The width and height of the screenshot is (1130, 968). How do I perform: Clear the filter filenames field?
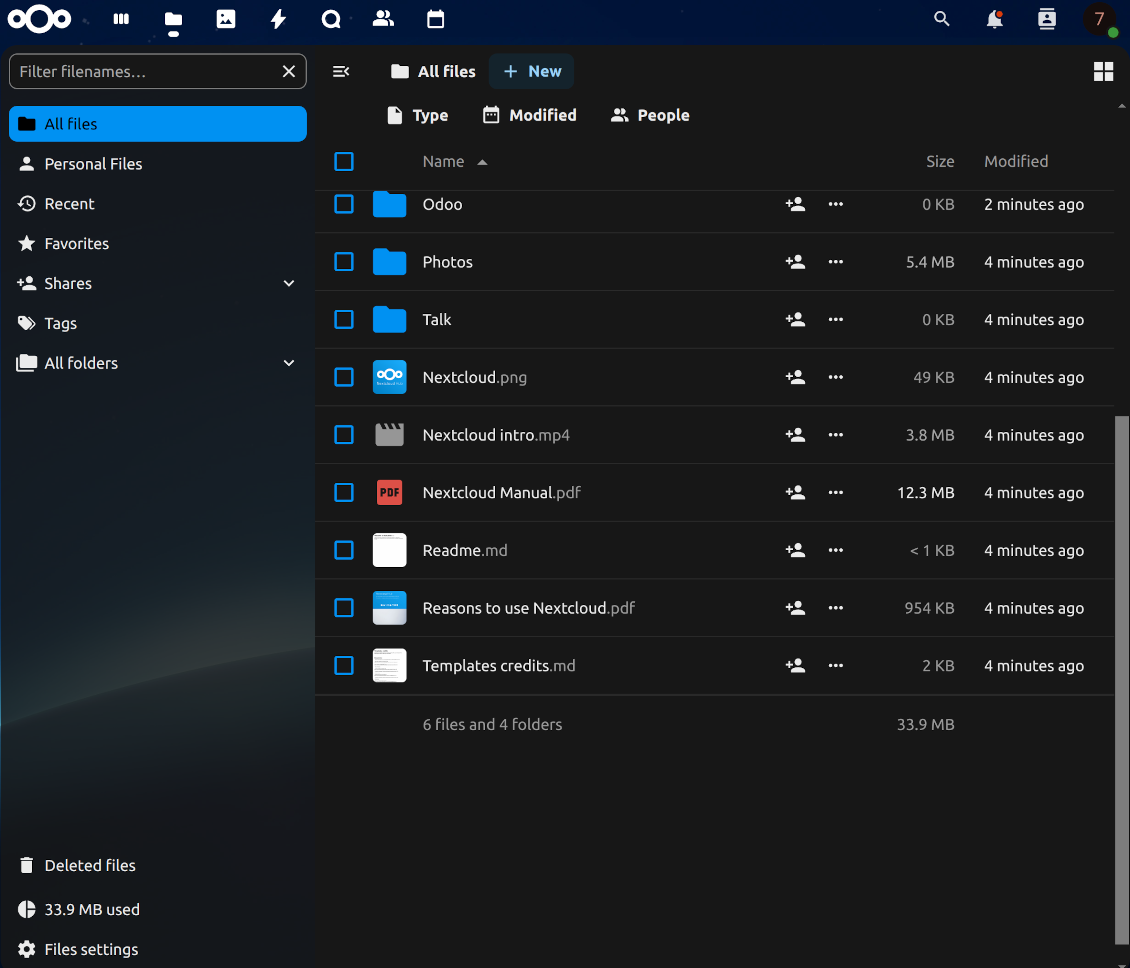(x=288, y=71)
